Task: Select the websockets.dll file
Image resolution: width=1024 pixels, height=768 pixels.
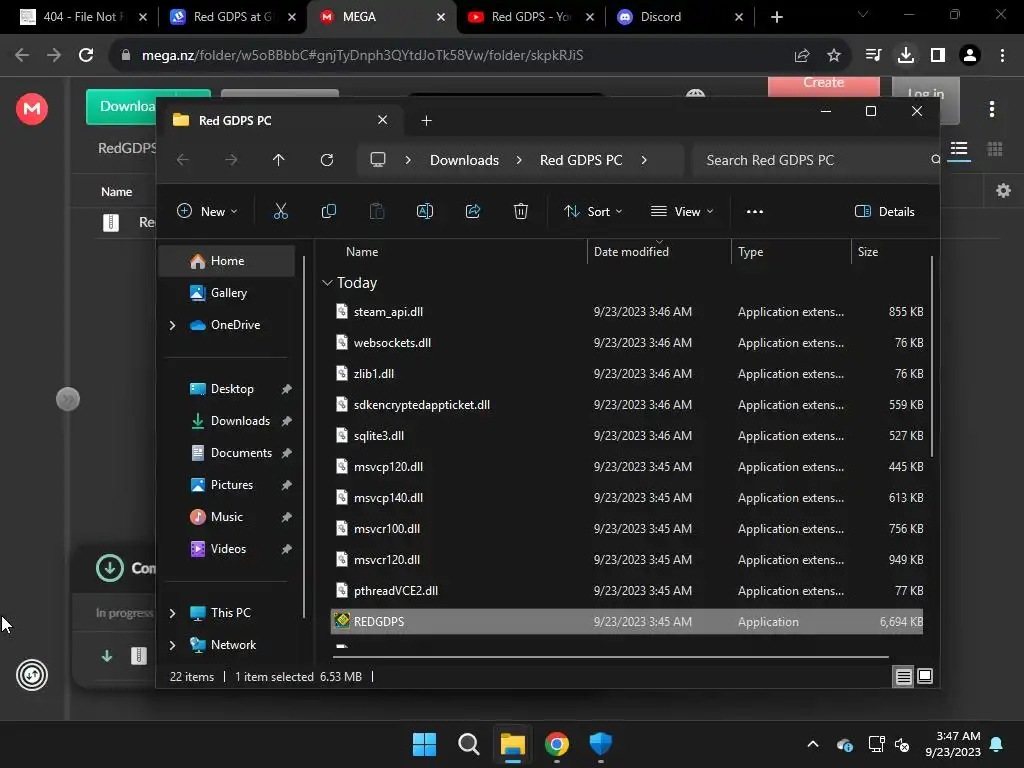Action: click(x=627, y=342)
